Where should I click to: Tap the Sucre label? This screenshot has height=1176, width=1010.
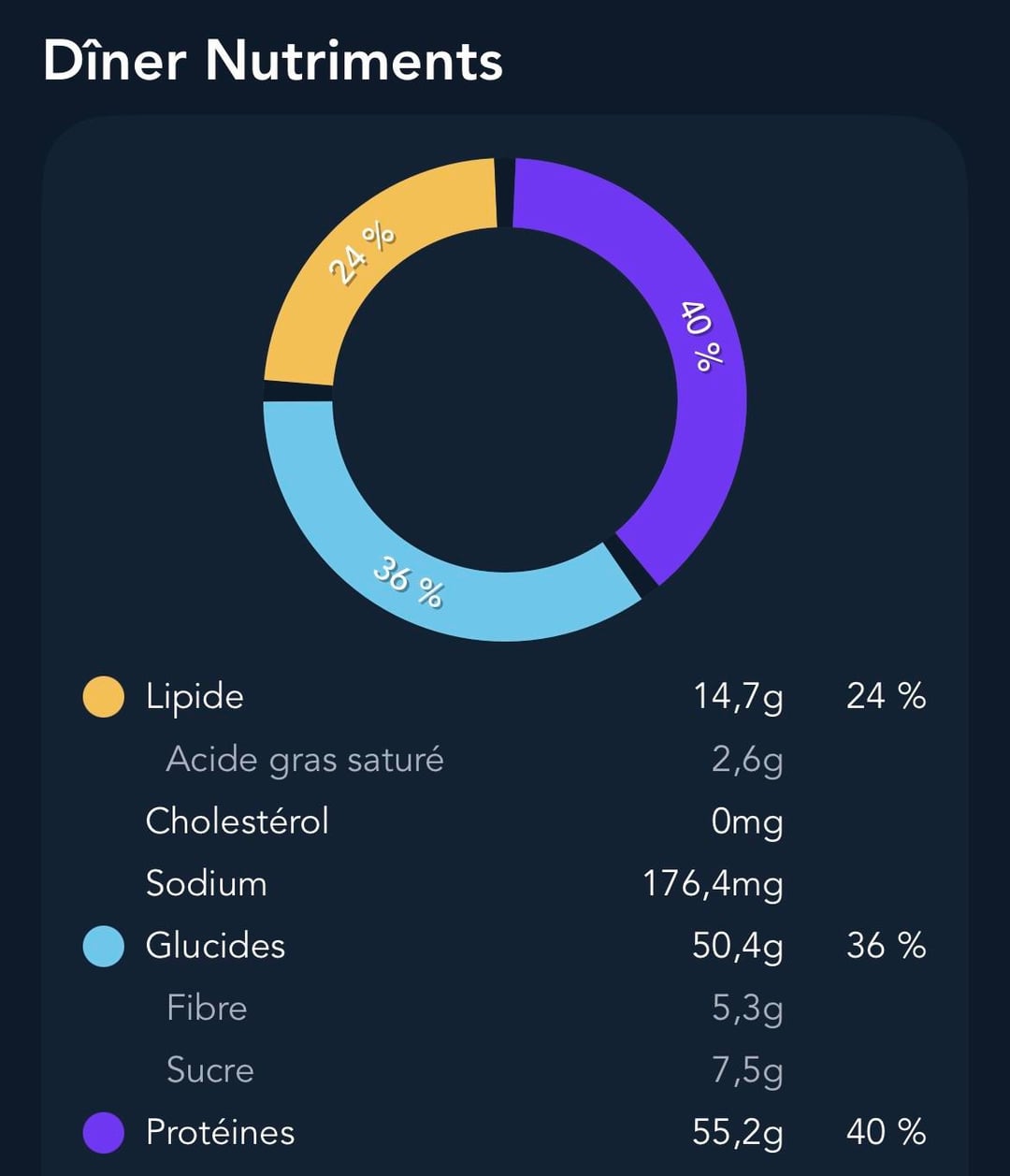(210, 1070)
